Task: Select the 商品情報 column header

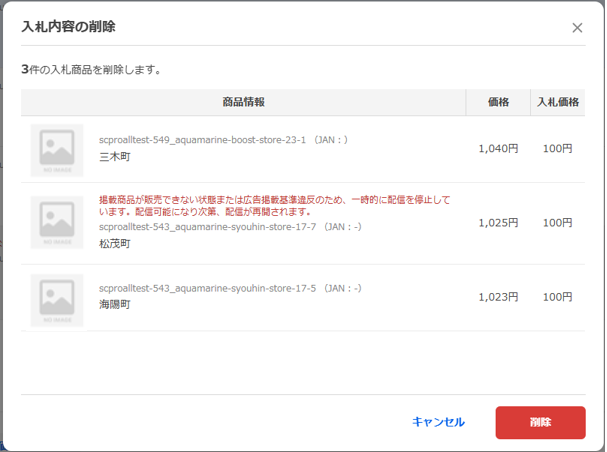Action: [x=243, y=102]
